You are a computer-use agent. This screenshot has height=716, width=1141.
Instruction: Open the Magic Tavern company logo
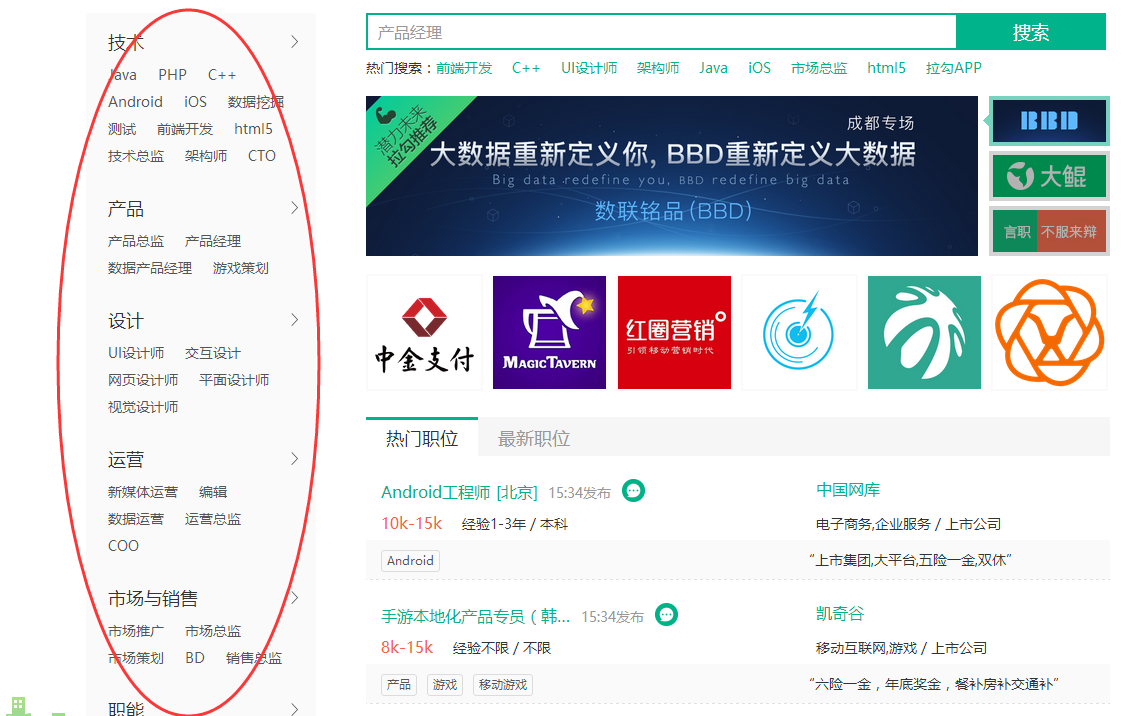click(x=549, y=333)
